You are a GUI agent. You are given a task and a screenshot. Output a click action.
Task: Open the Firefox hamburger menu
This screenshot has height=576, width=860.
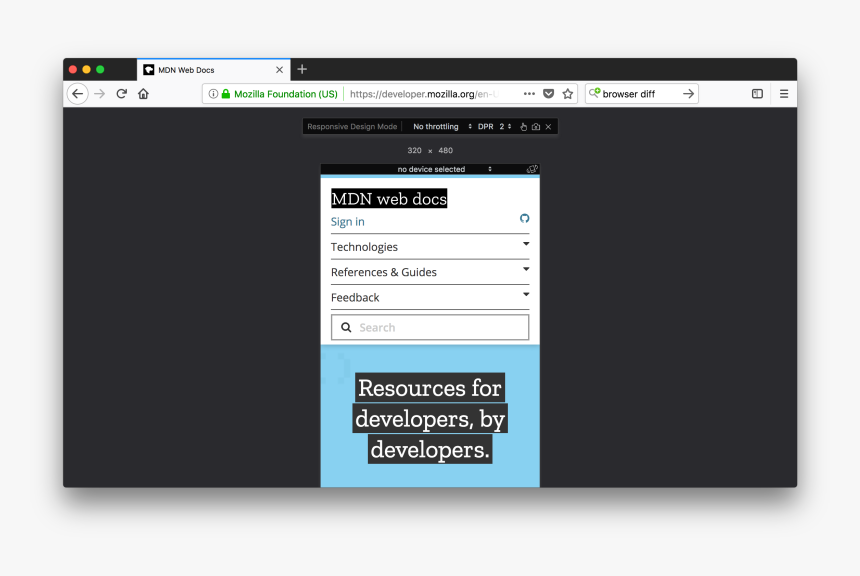pos(784,94)
